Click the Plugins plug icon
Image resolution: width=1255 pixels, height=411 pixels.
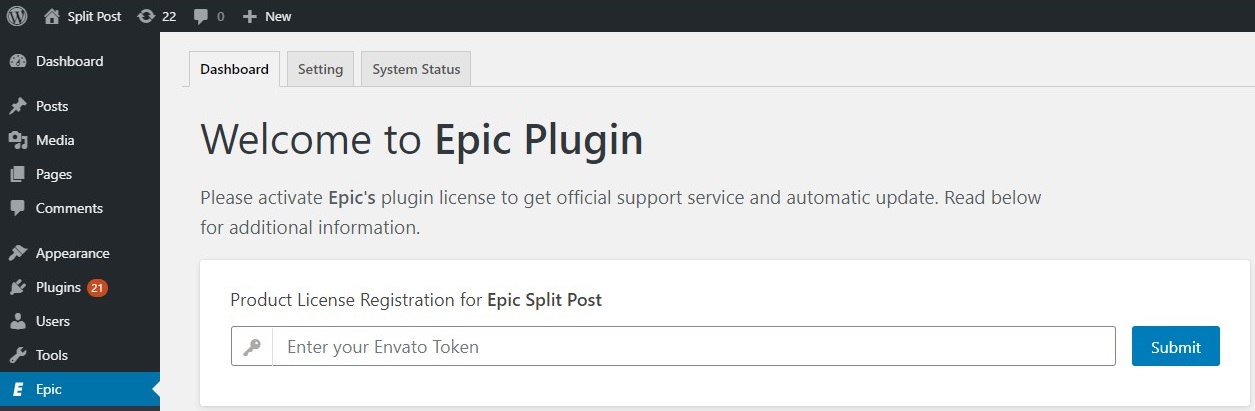click(x=17, y=287)
